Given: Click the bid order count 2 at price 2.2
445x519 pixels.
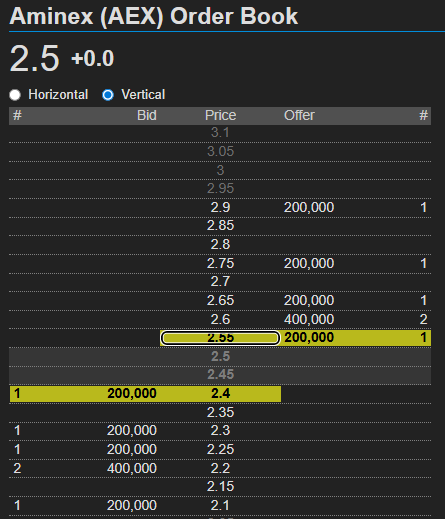Looking at the screenshot, I should [x=17, y=469].
